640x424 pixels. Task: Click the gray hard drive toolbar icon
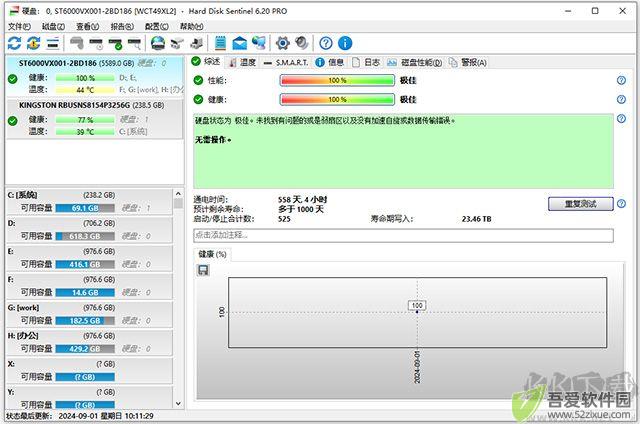coord(76,43)
